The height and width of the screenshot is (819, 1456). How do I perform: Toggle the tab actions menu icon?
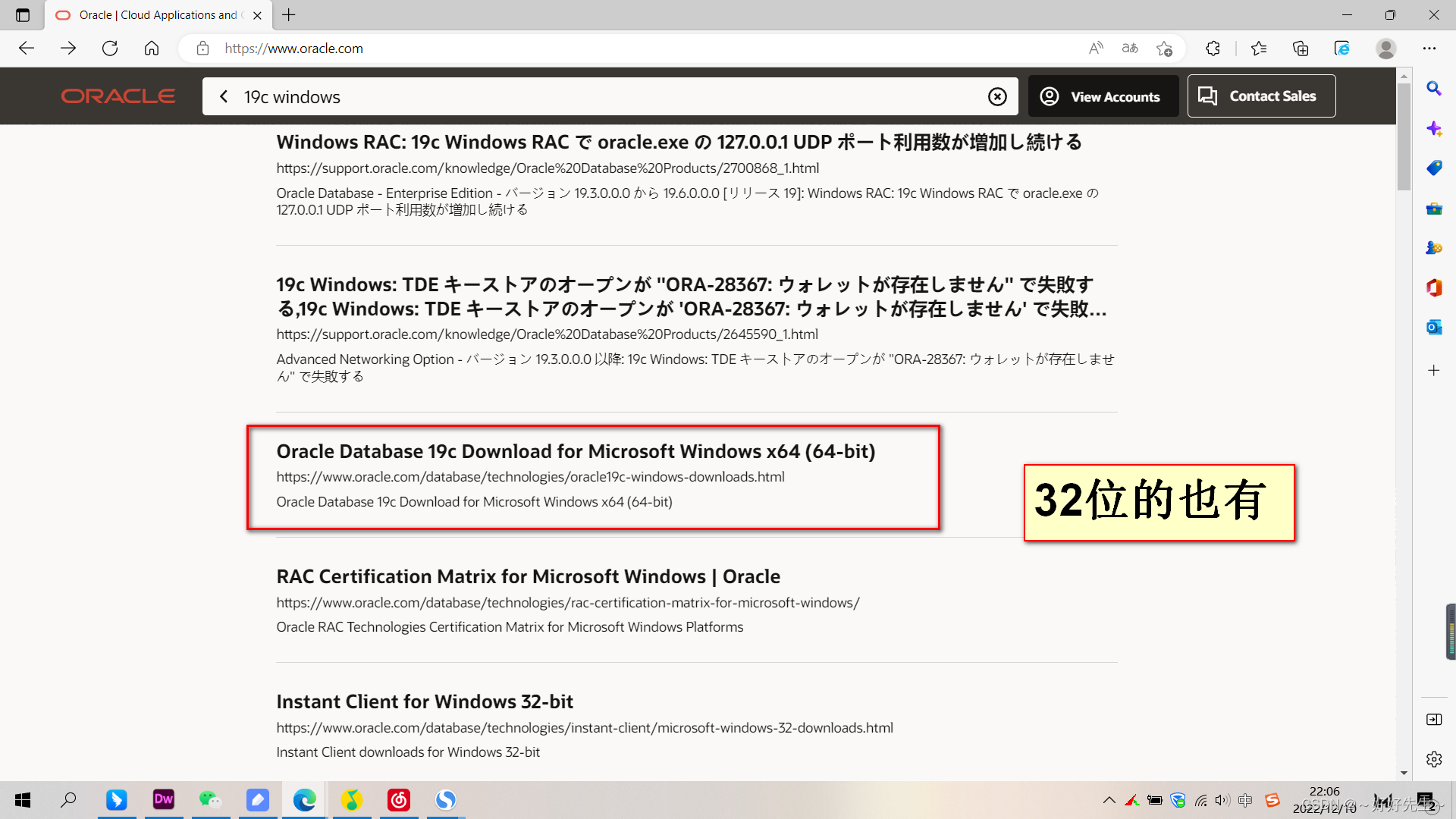pyautogui.click(x=23, y=15)
